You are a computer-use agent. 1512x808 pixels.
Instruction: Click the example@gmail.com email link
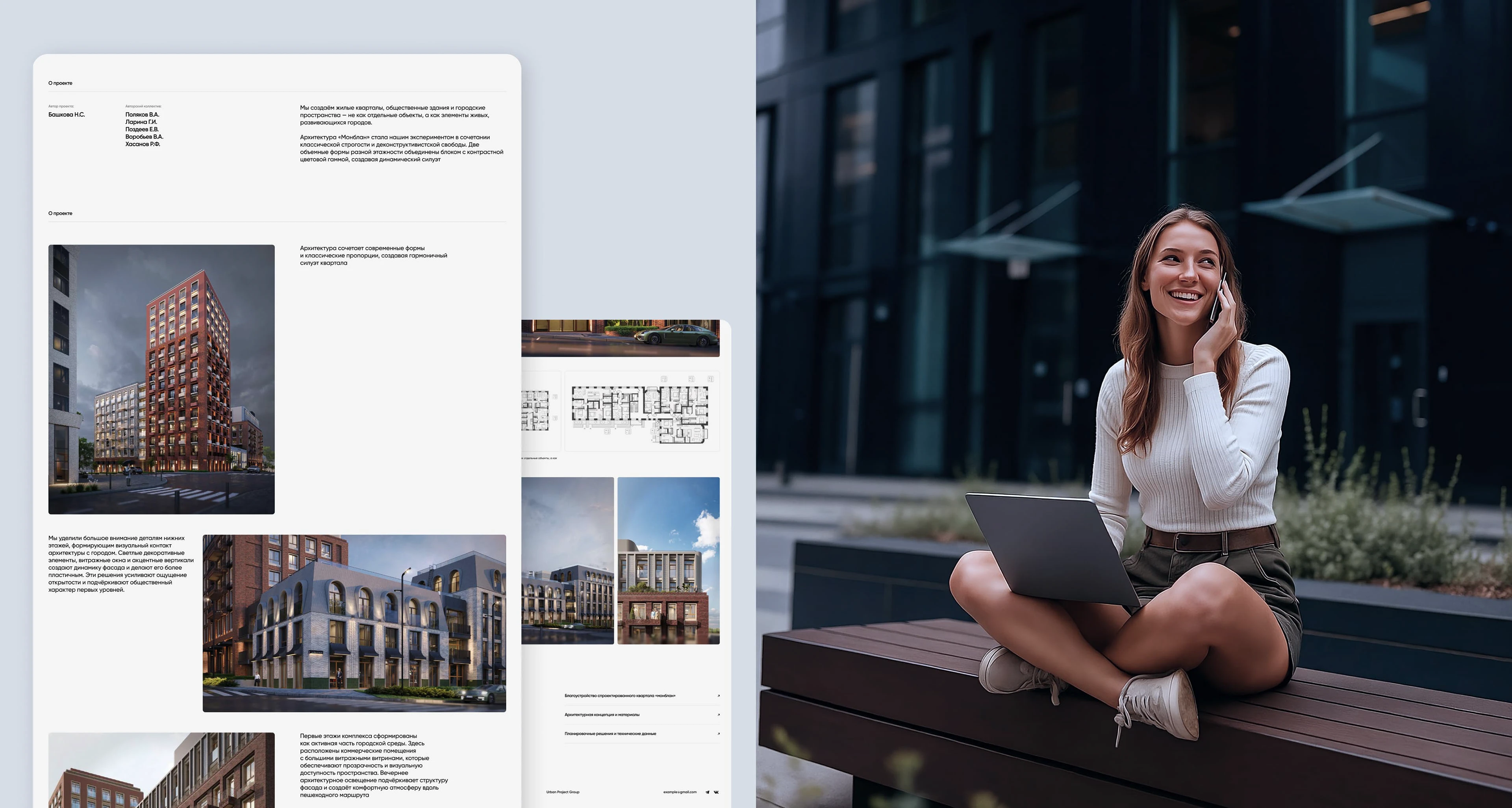tap(680, 792)
